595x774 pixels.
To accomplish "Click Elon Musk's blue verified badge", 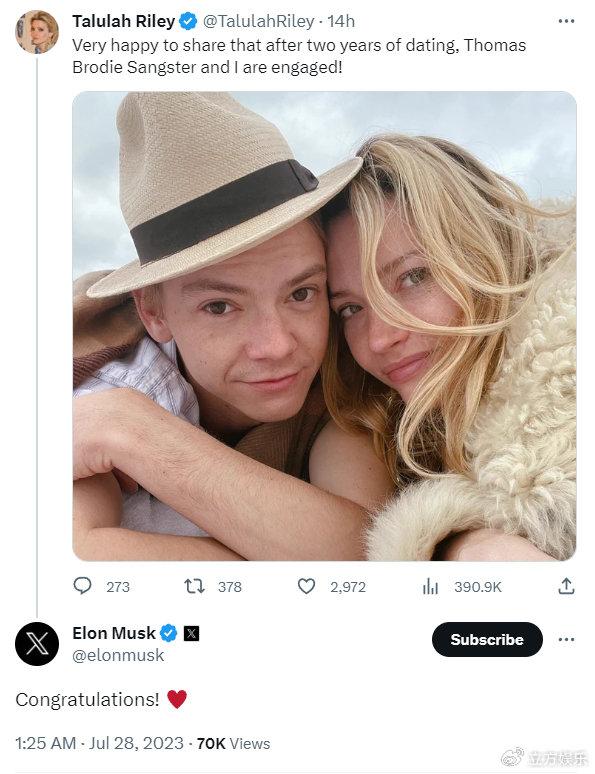I will [x=168, y=633].
